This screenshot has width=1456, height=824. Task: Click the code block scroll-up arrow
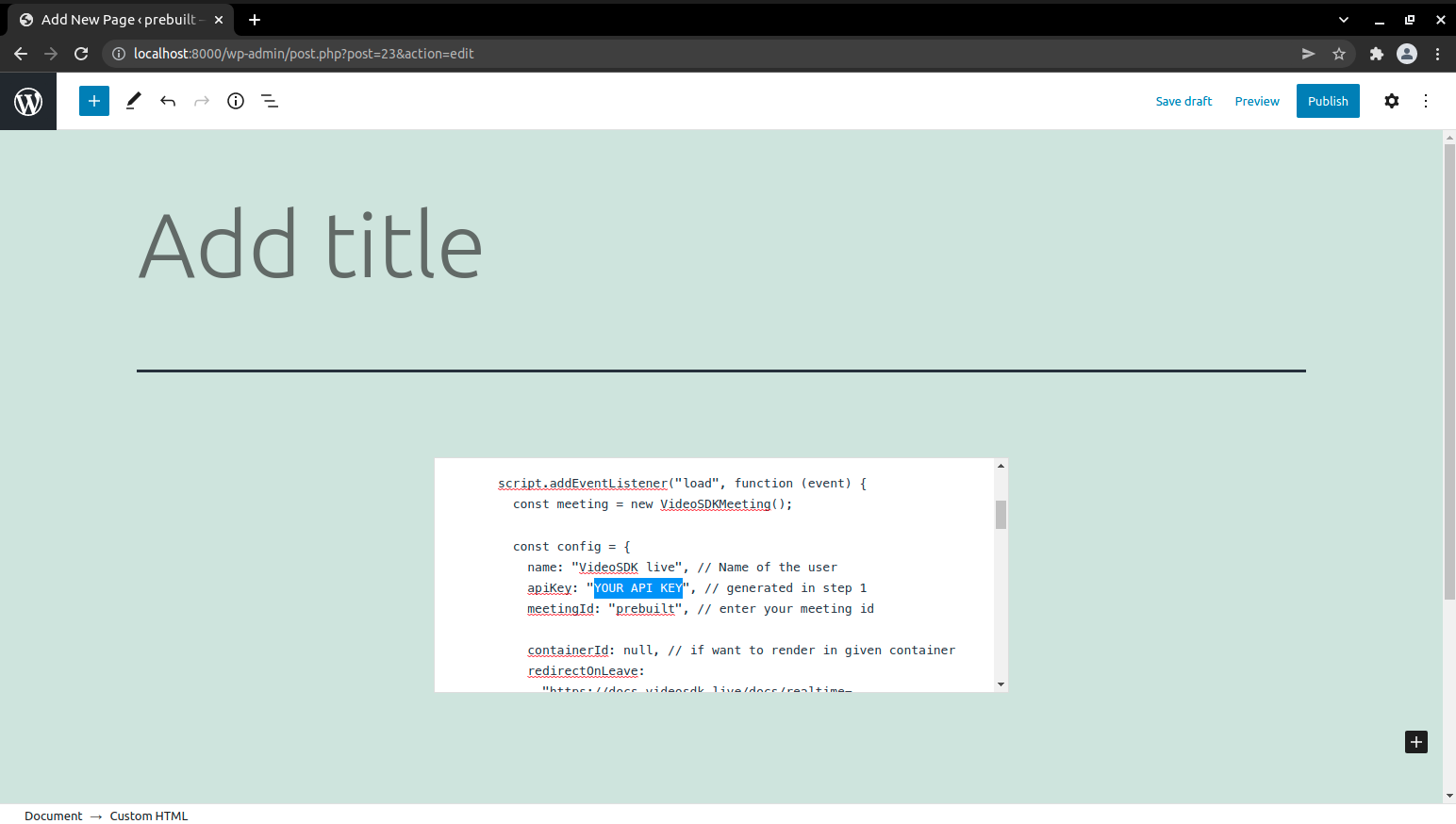point(1001,466)
